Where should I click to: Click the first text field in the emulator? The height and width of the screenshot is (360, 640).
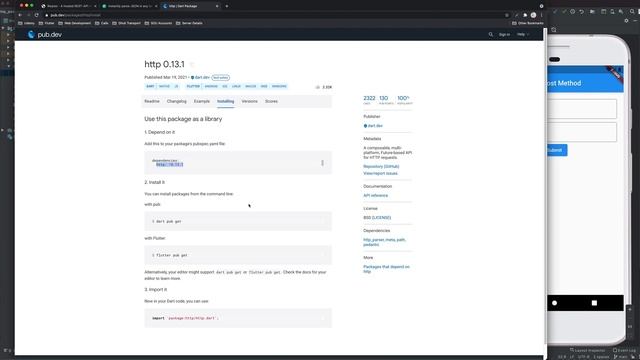pyautogui.click(x=582, y=109)
